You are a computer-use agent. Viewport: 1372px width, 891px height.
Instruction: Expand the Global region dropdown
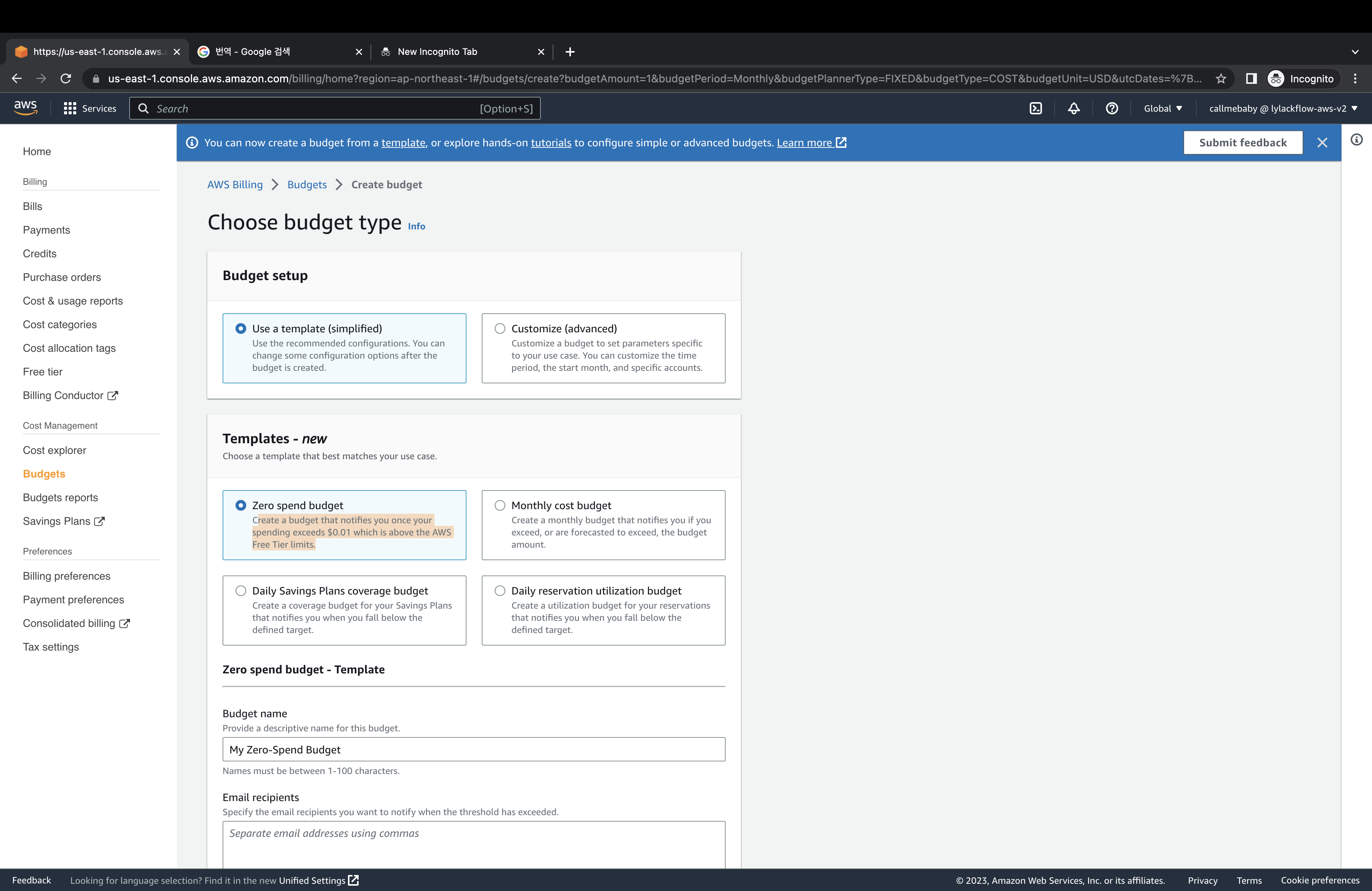[x=1163, y=108]
